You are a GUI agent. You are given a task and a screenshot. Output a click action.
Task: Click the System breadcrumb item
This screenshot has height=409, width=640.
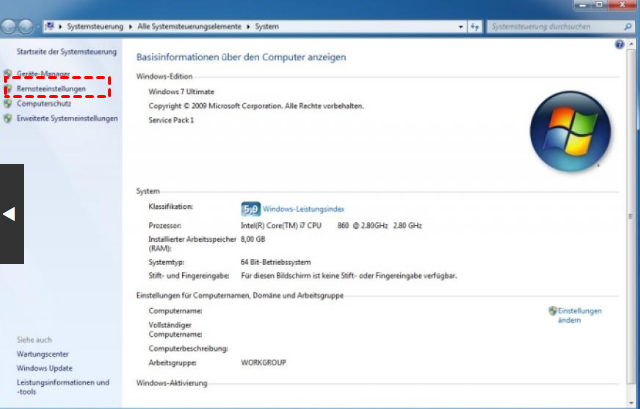tap(267, 27)
